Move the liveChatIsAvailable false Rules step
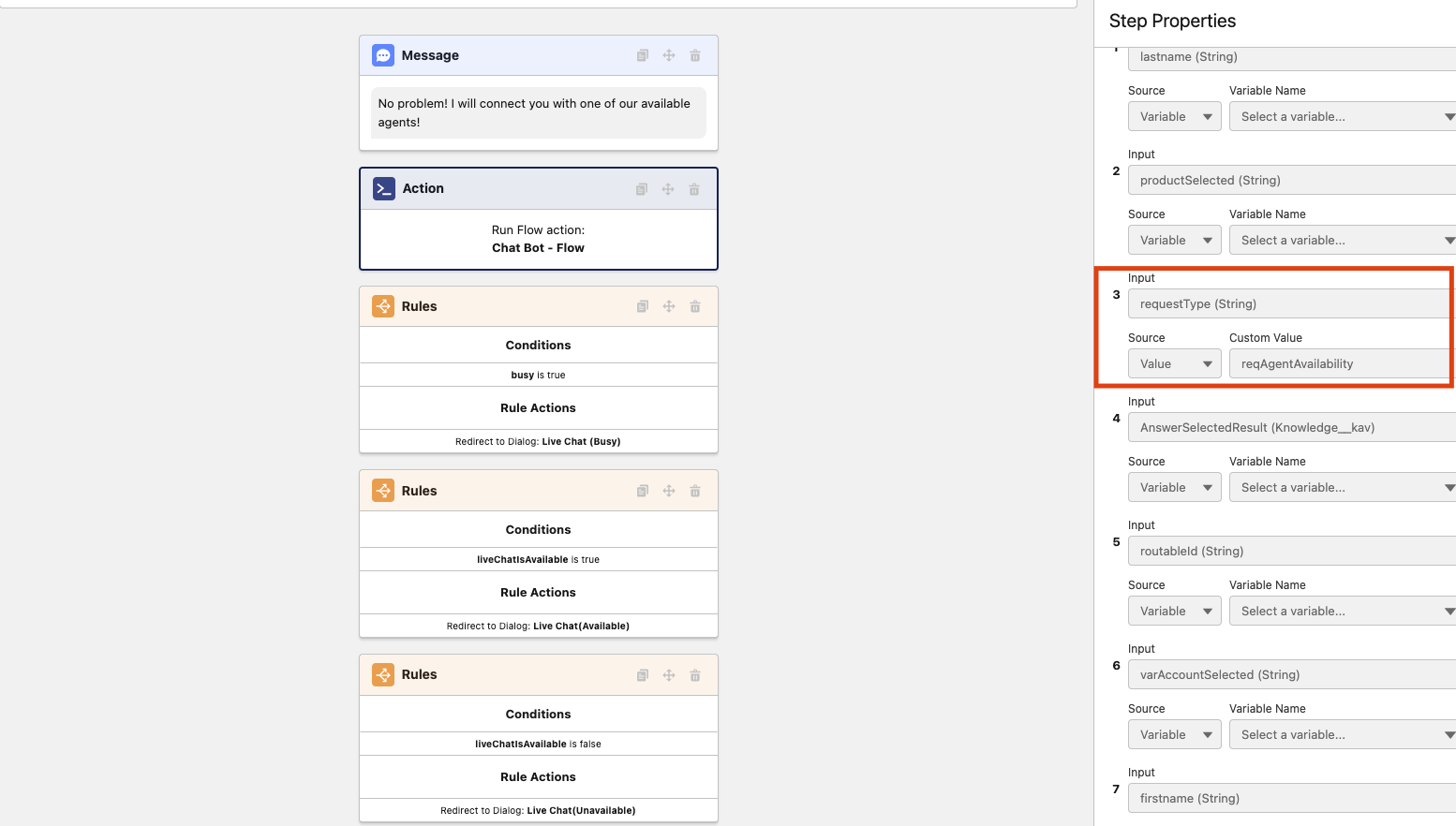The width and height of the screenshot is (1456, 826). click(668, 674)
